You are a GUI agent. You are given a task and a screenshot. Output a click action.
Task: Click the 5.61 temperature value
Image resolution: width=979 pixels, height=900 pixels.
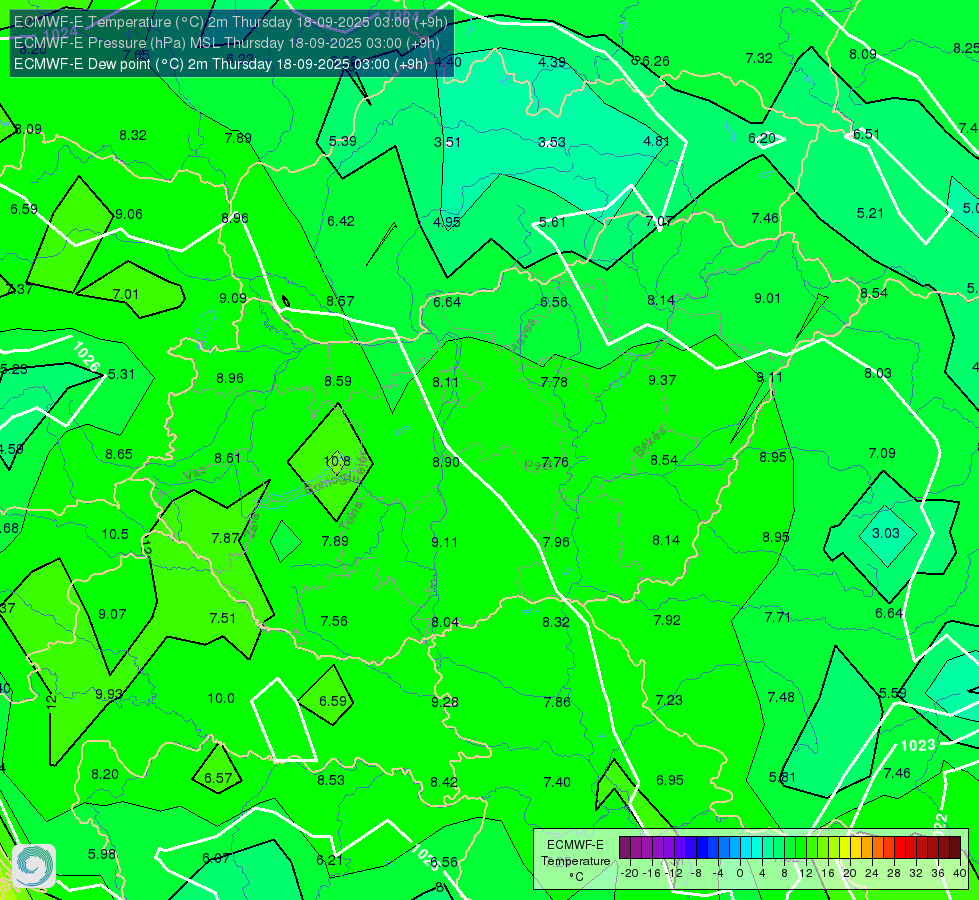(552, 222)
